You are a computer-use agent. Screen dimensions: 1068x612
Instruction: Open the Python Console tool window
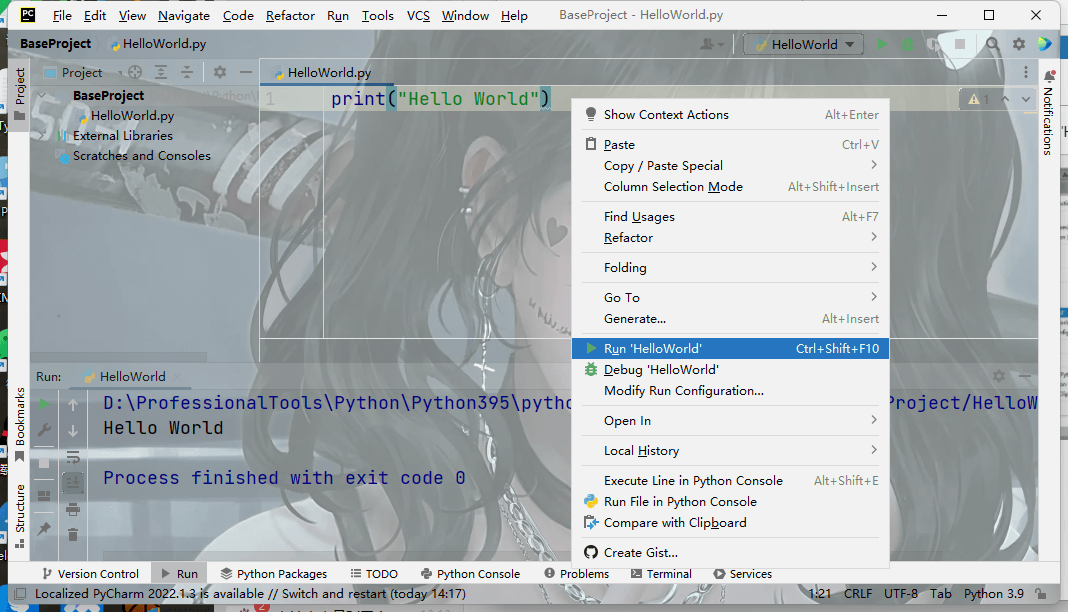point(471,574)
